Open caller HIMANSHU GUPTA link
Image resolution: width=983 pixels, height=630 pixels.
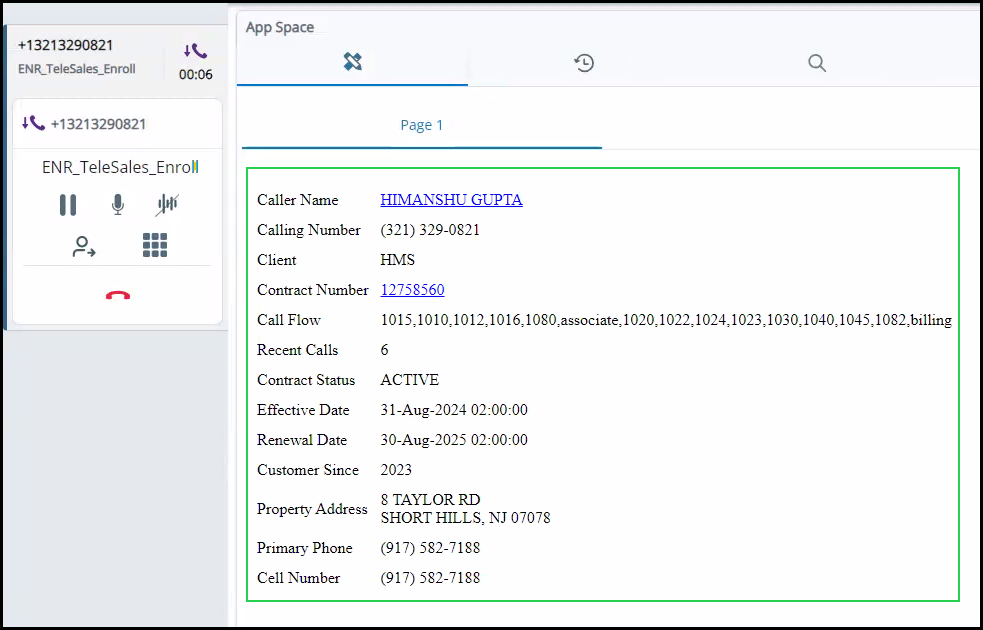click(451, 200)
